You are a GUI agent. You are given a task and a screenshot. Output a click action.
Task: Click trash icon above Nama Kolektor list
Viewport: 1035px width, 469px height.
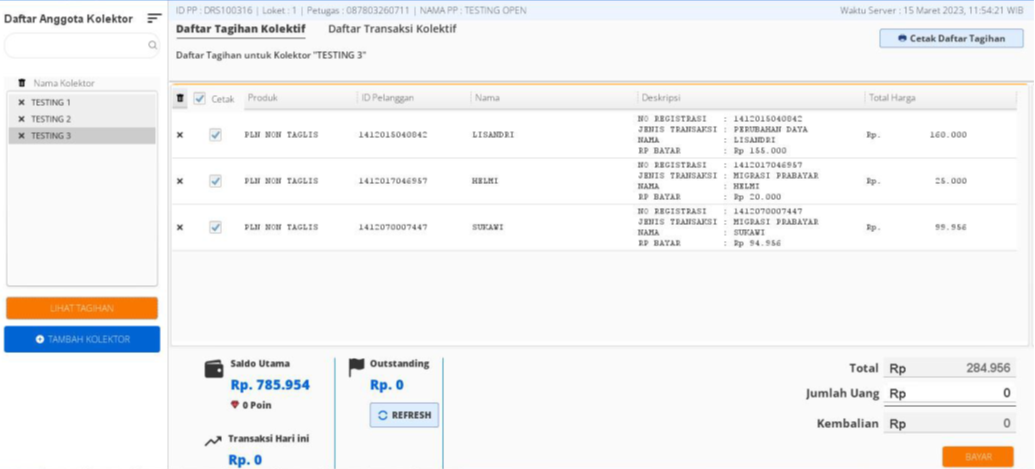click(x=22, y=83)
